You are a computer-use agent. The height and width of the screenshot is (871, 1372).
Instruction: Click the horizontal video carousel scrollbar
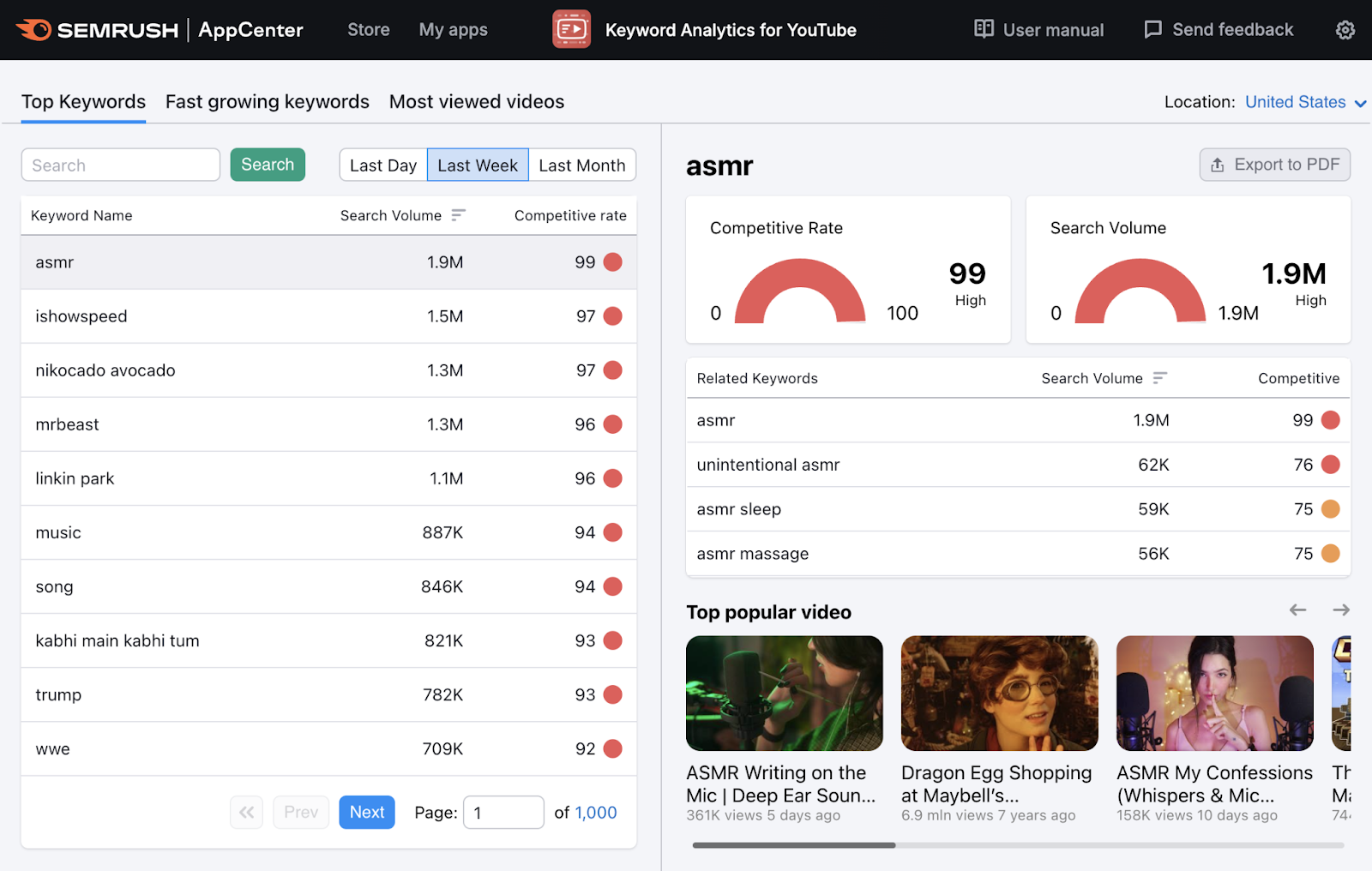pyautogui.click(x=794, y=845)
